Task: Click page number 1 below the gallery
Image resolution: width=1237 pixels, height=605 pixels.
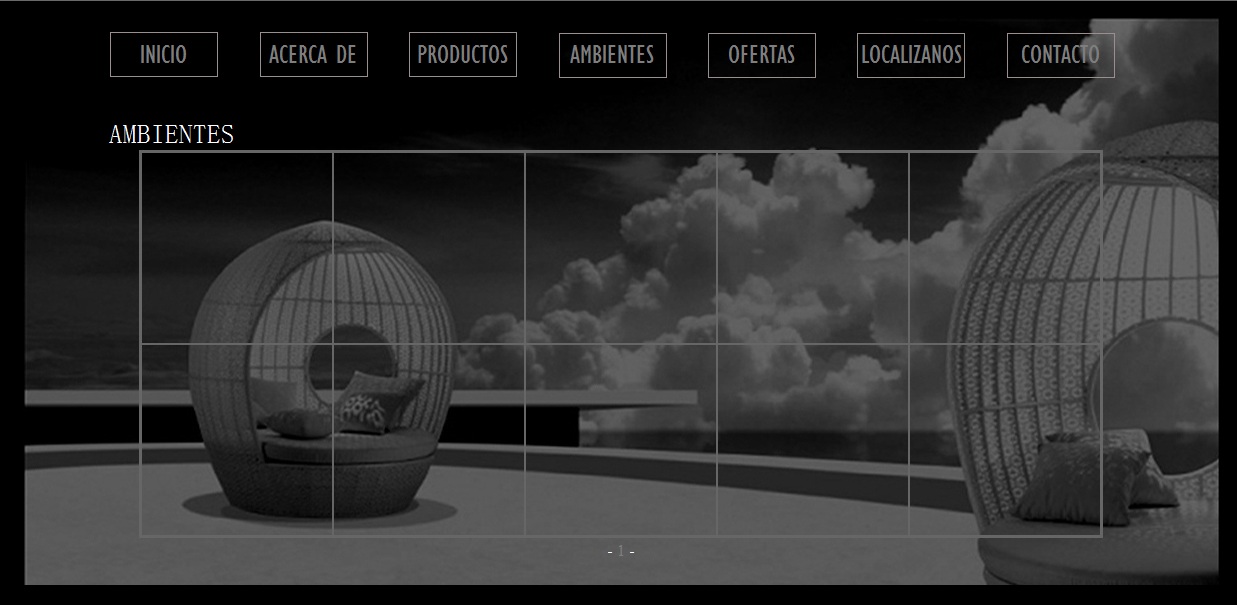Action: (620, 551)
